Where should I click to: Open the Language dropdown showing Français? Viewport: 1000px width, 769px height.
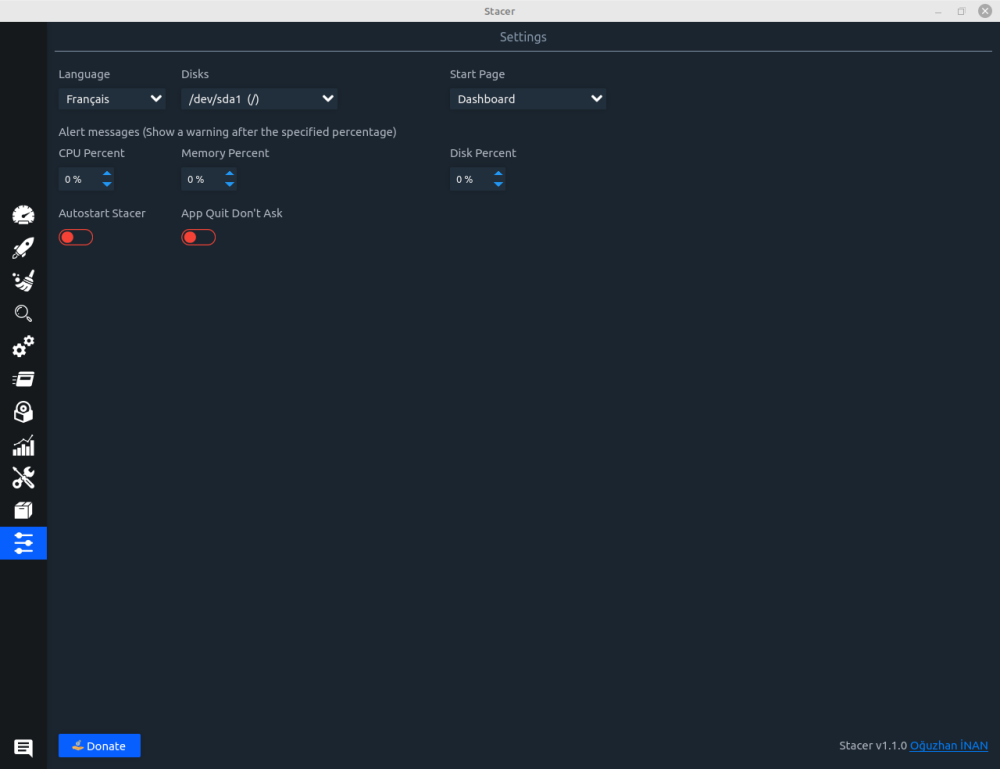[112, 99]
